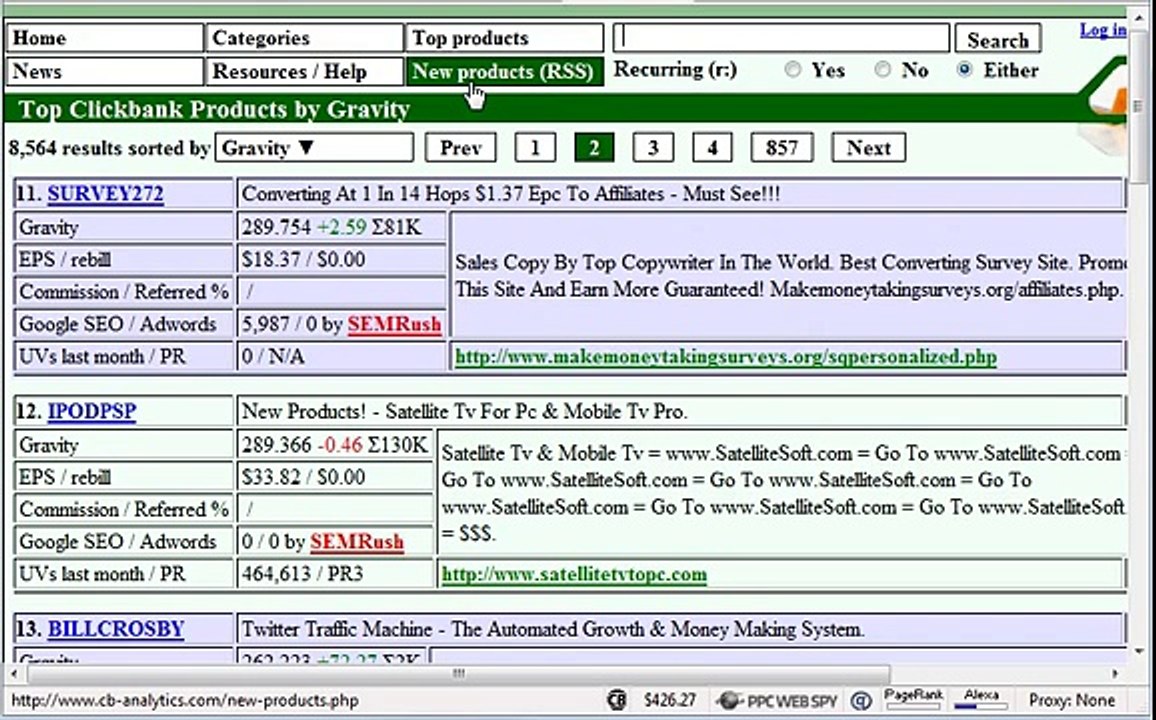1156x720 pixels.
Task: Open the SURVEY272 product link
Action: (105, 194)
